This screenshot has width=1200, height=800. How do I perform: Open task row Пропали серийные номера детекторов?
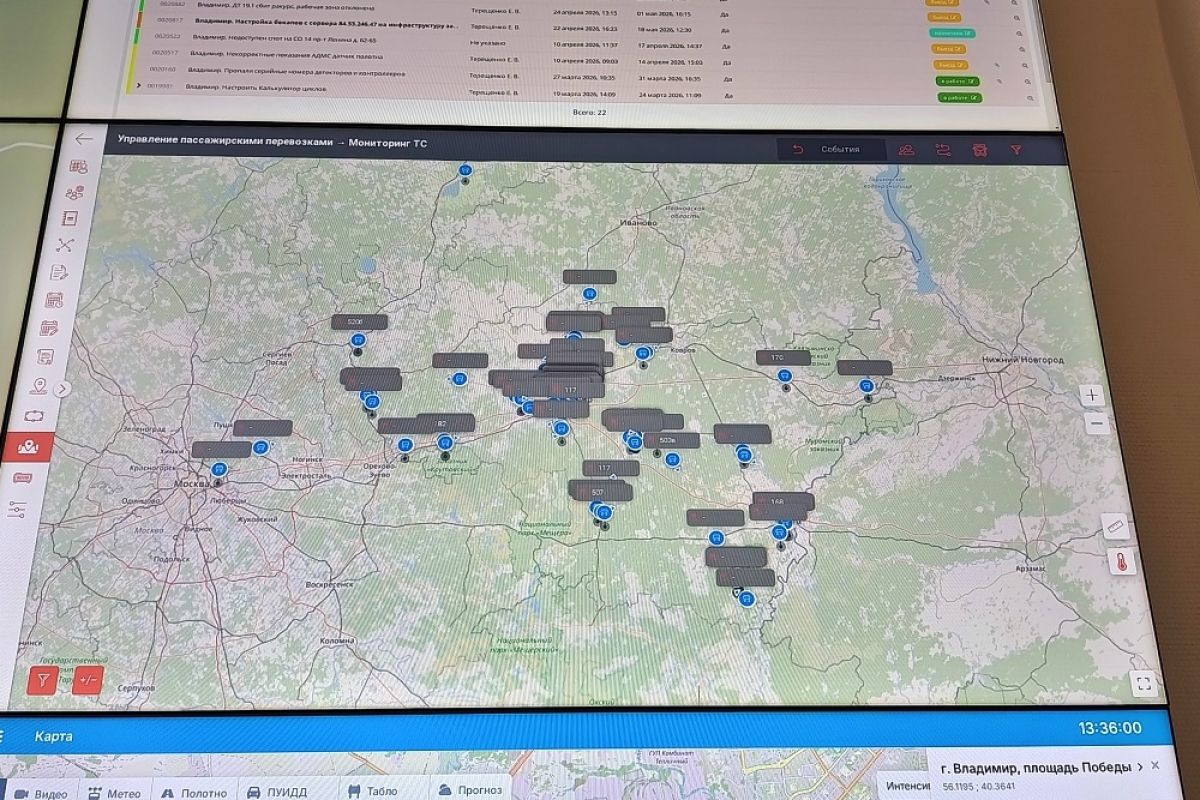[297, 72]
